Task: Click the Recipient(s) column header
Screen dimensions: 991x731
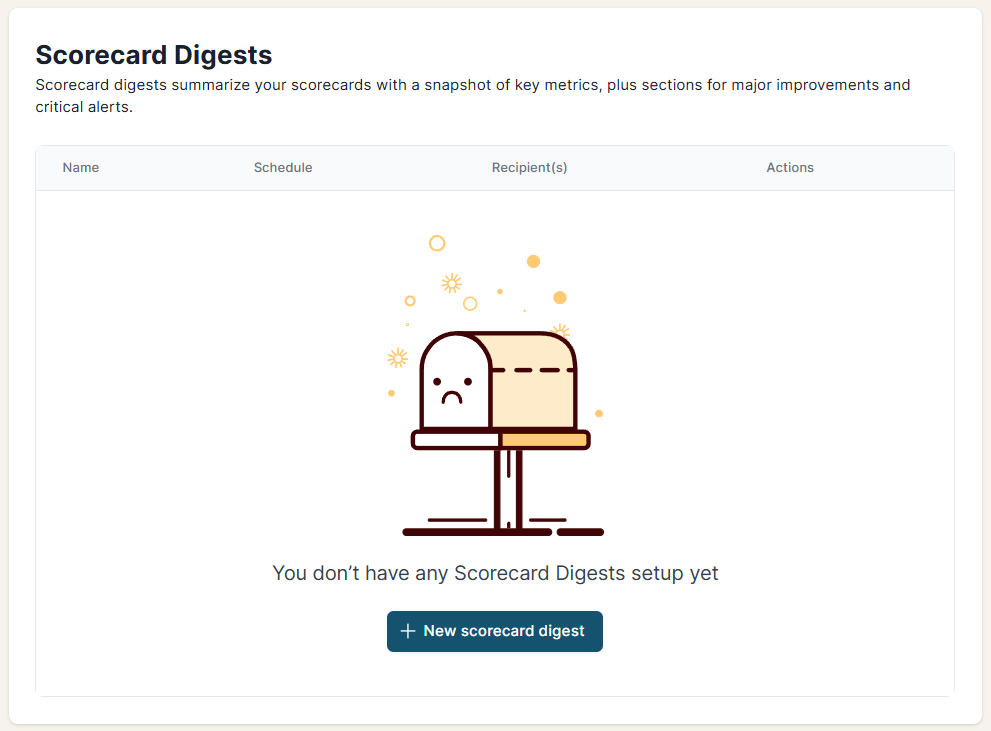Action: coord(529,168)
